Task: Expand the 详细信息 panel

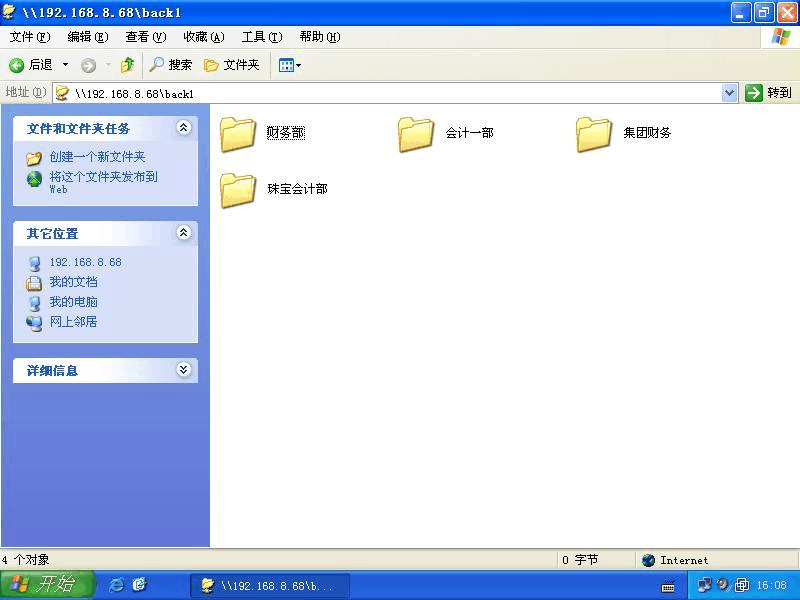Action: click(183, 370)
